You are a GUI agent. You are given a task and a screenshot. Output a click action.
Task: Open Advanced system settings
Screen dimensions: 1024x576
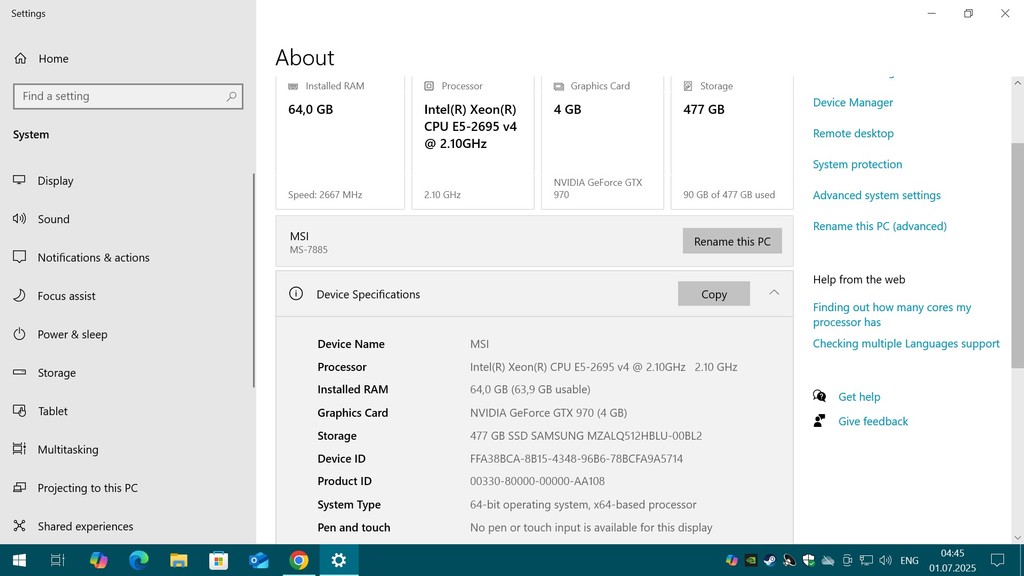coord(876,195)
